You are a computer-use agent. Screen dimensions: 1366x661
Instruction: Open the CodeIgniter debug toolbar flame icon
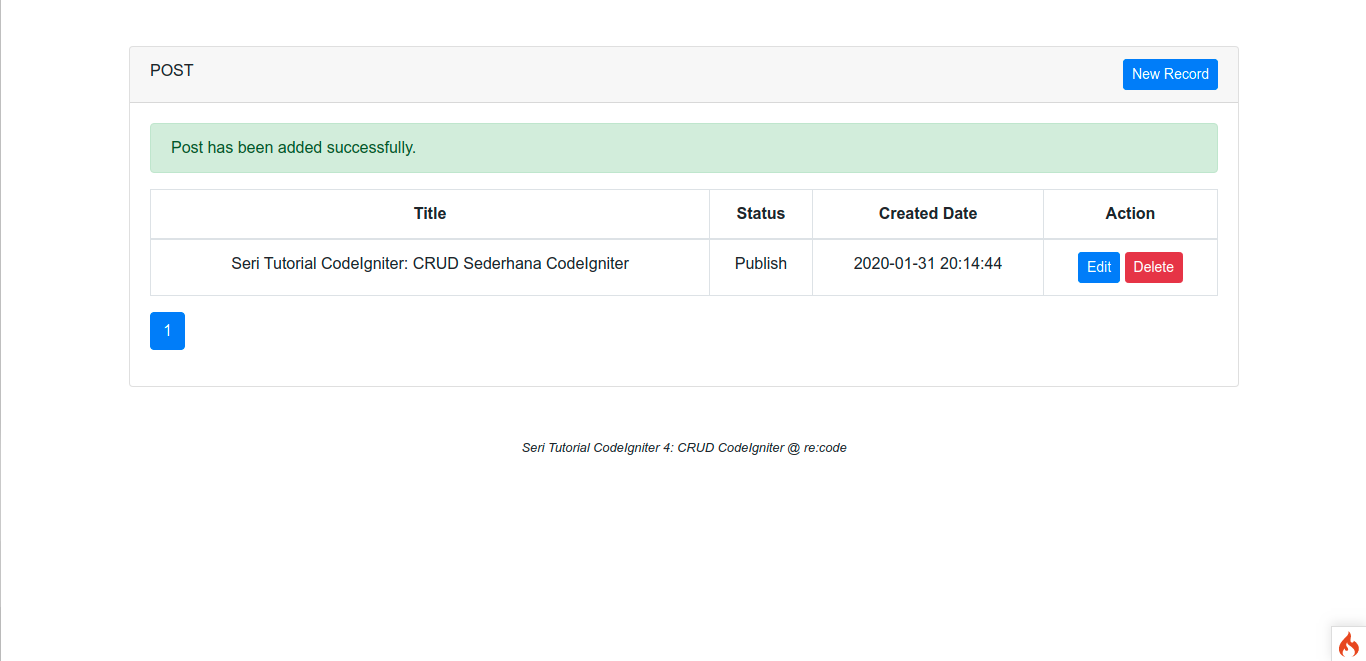tap(1348, 644)
